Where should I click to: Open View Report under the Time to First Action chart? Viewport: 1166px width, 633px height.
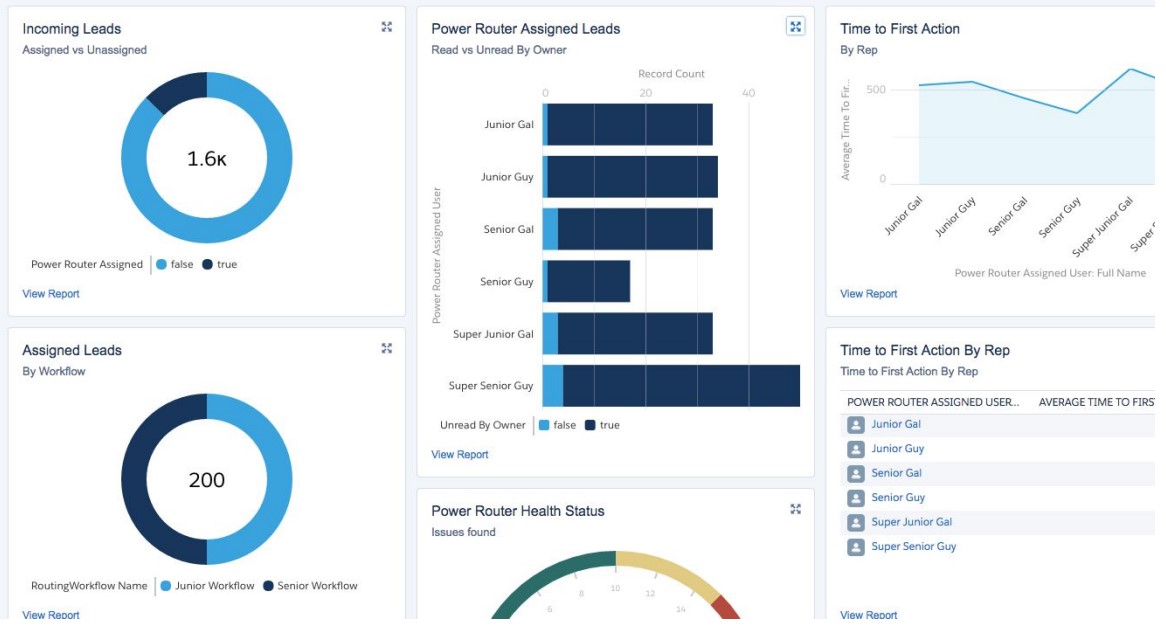(x=869, y=294)
